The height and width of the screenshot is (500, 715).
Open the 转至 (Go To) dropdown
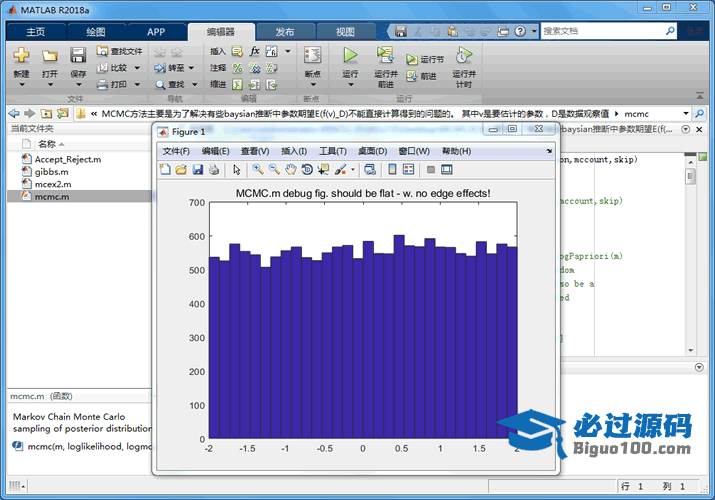pyautogui.click(x=192, y=68)
